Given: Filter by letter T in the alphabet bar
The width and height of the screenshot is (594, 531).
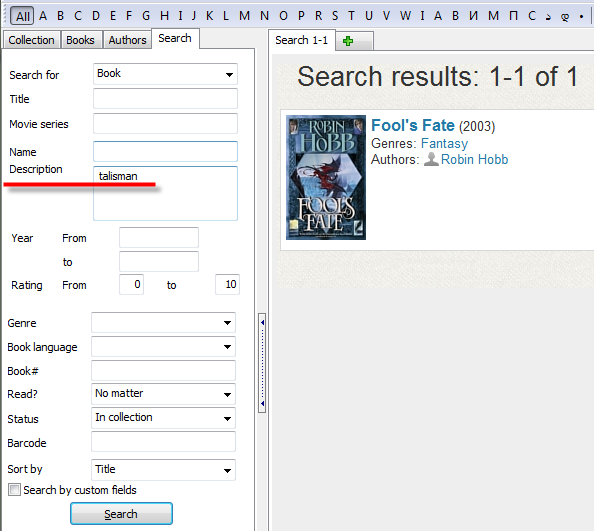Looking at the screenshot, I should pos(351,16).
